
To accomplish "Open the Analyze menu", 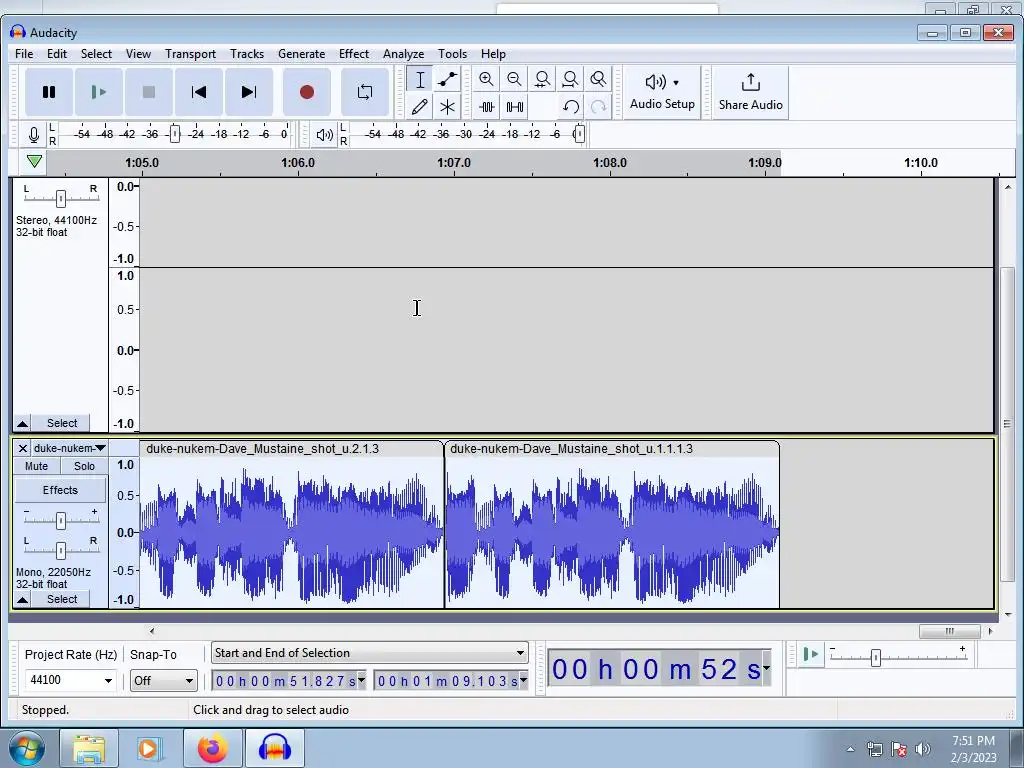I will pos(403,54).
